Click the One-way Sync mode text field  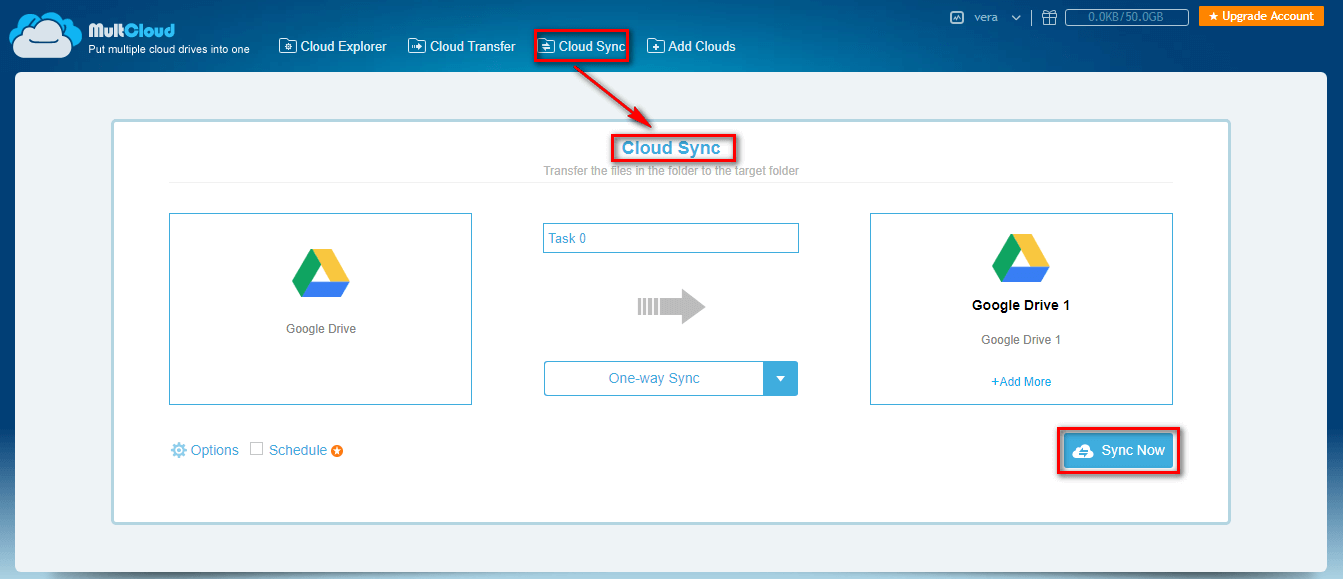(x=654, y=379)
